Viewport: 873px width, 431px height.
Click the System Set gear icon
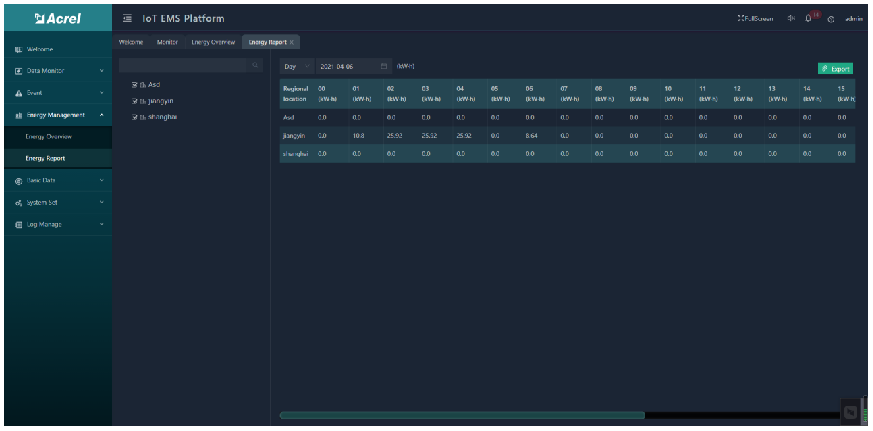click(18, 203)
